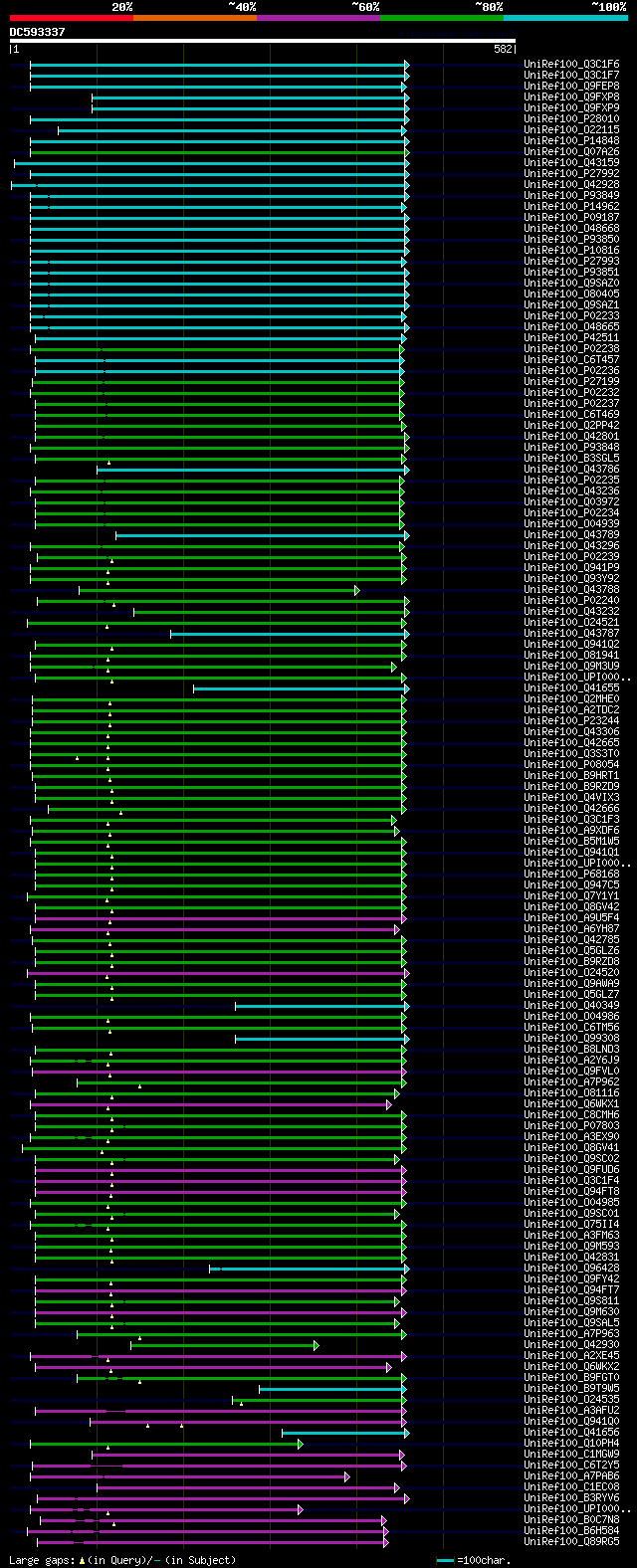
Task: Select label UniRef100_Q75II4
Action: point(571,1225)
